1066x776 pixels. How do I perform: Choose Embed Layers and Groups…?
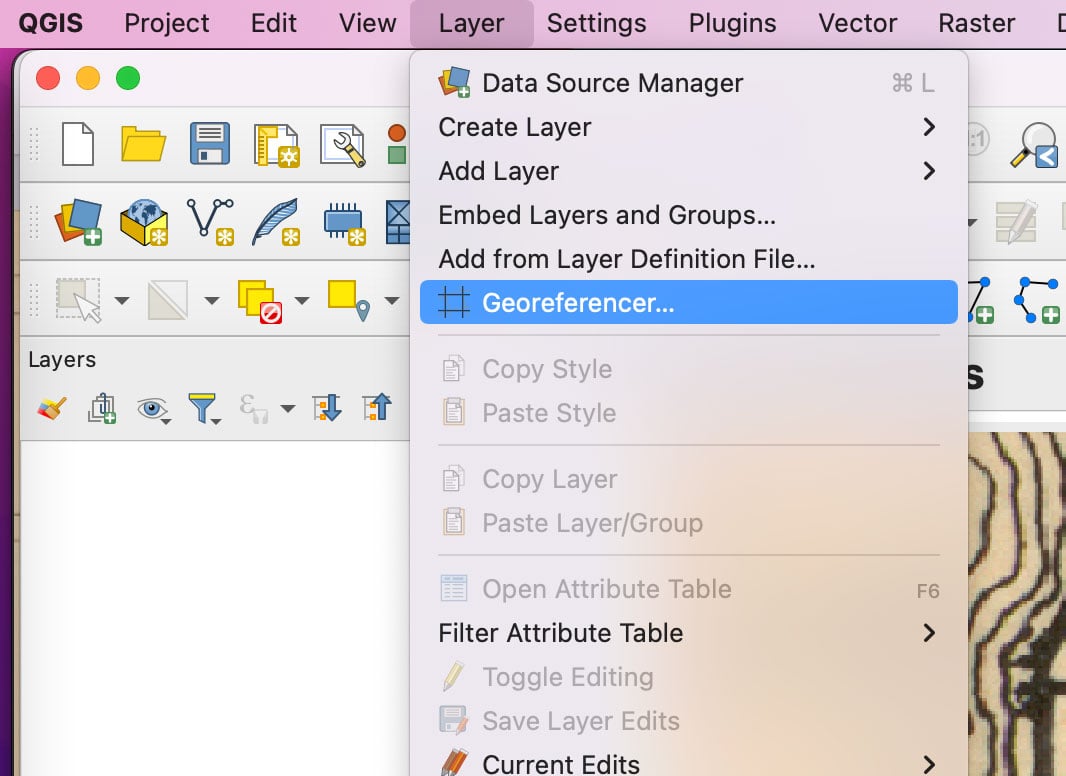tap(689, 215)
